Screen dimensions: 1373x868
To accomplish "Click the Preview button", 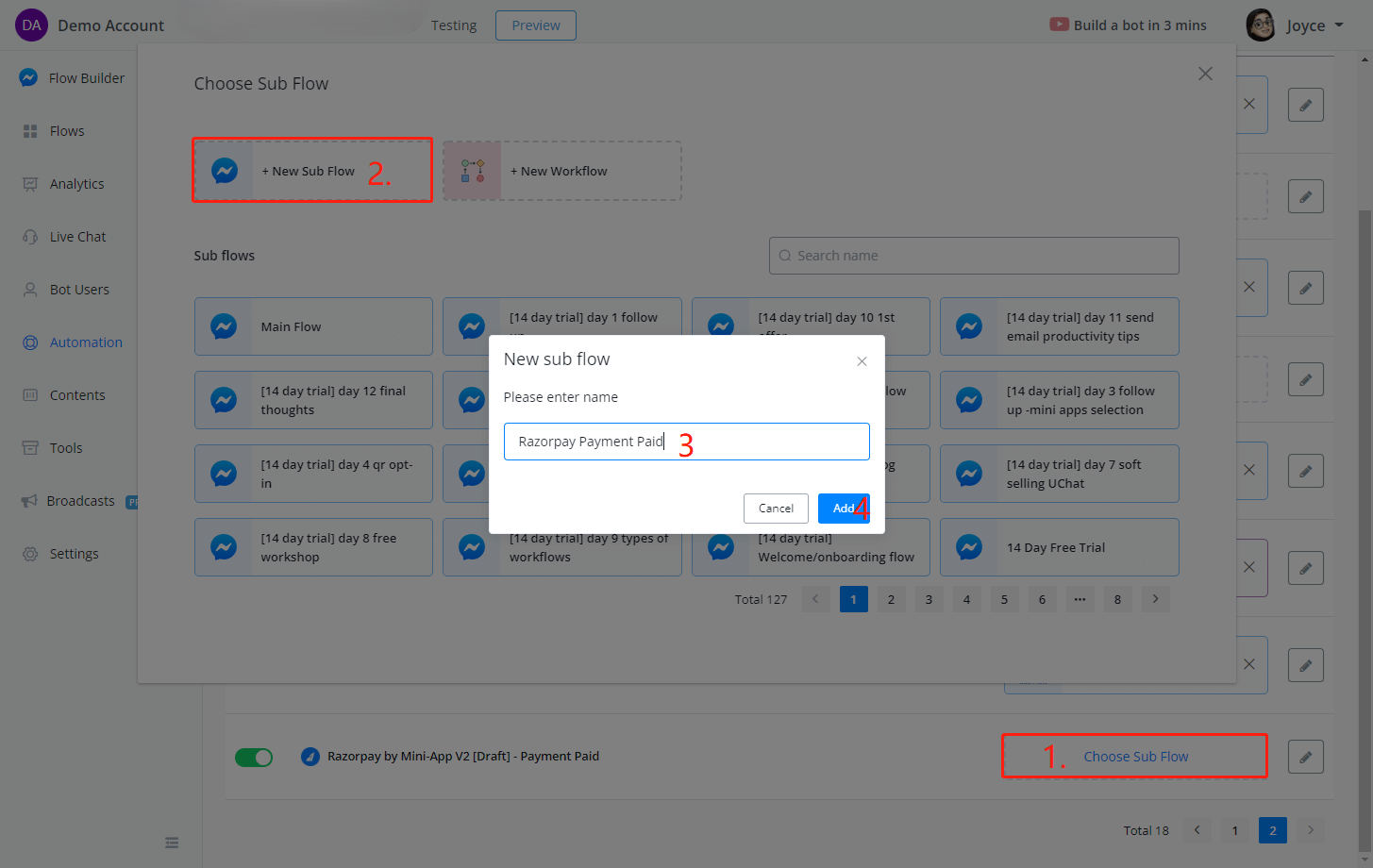I will coord(536,25).
